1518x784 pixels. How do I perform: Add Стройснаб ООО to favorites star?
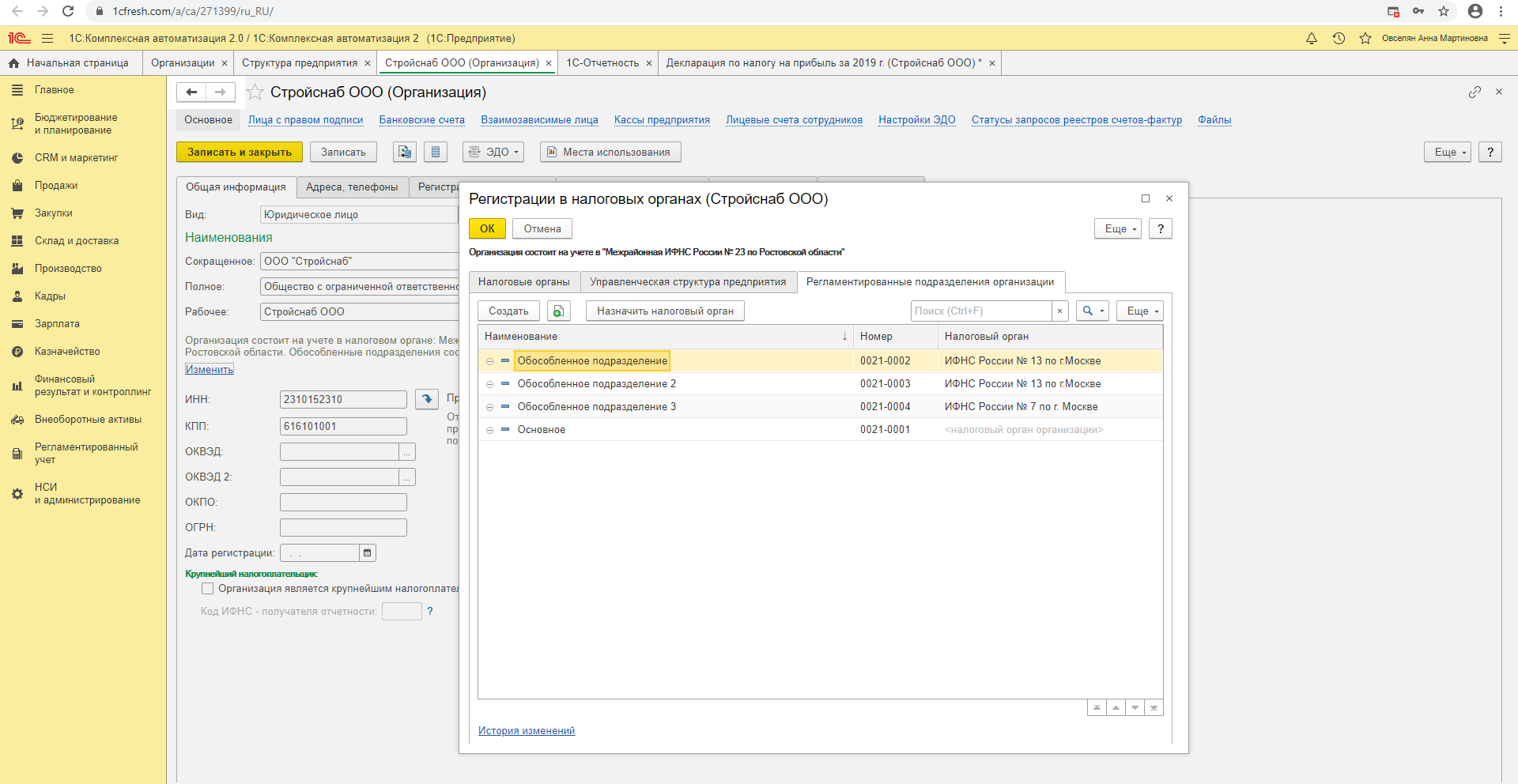pyautogui.click(x=255, y=92)
